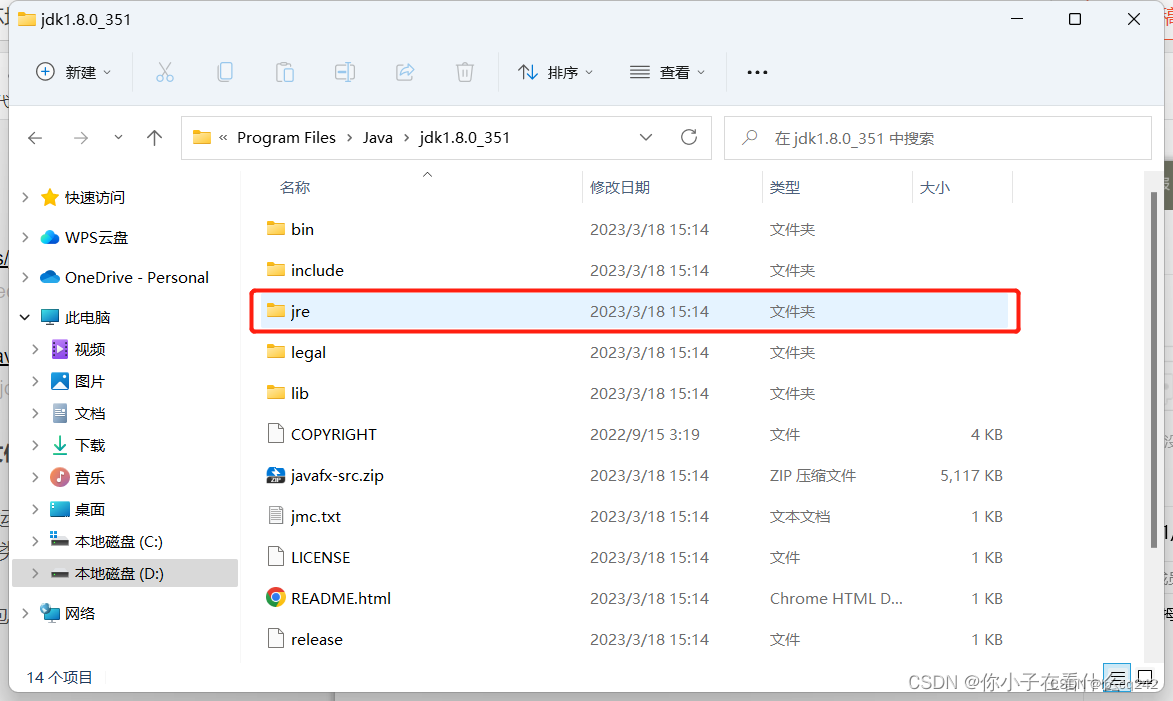Select the bin folder icon

275,228
